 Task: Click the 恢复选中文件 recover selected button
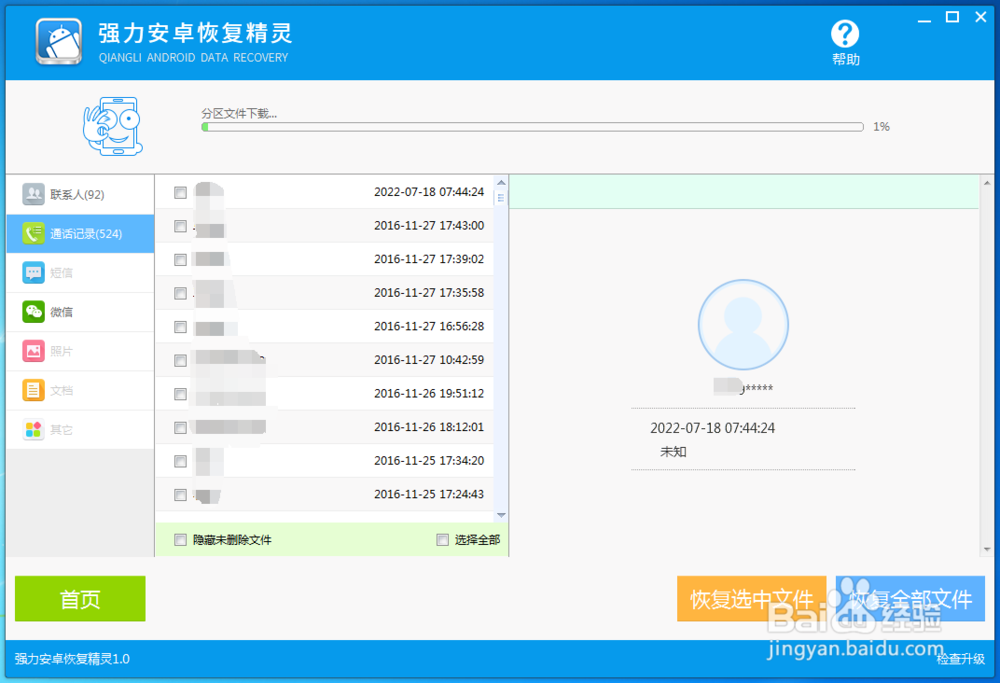(x=751, y=599)
